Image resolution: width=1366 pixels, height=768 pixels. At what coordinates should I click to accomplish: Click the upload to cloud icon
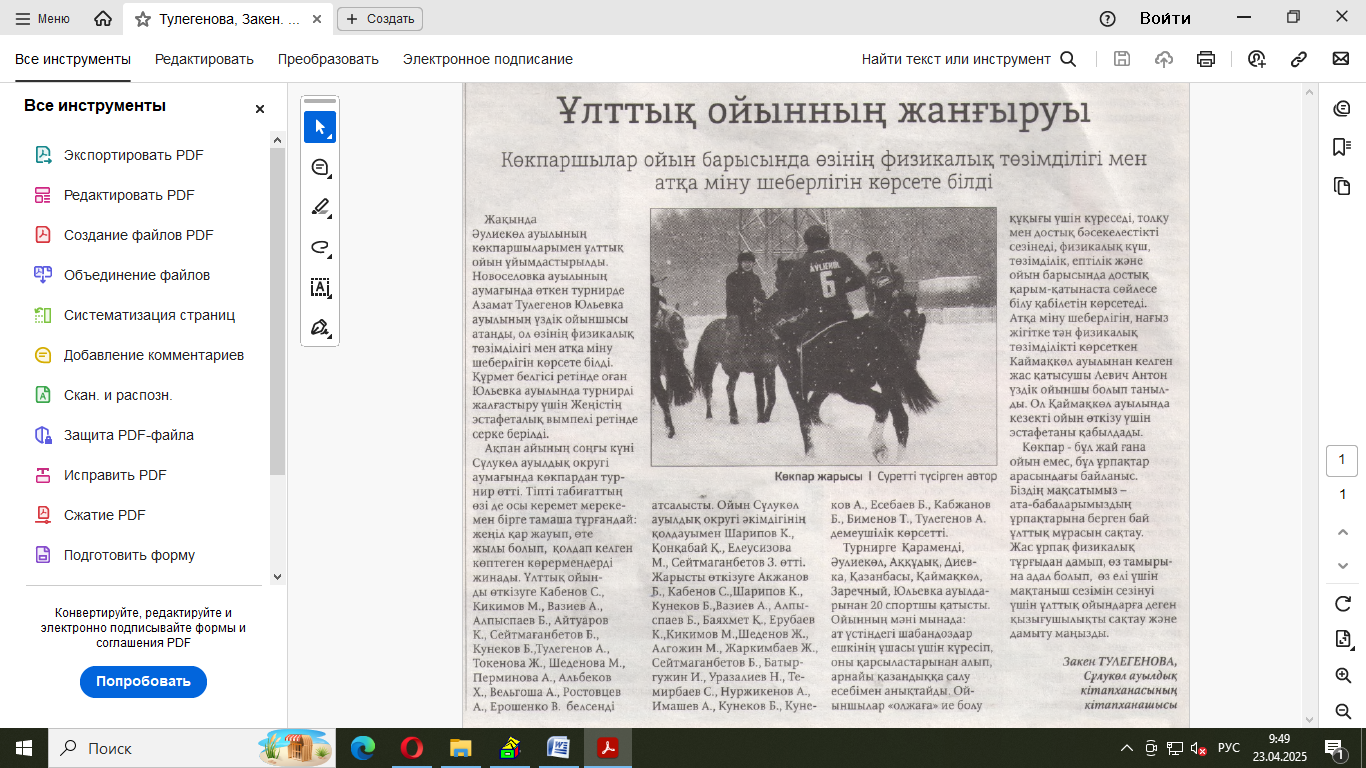click(1164, 59)
